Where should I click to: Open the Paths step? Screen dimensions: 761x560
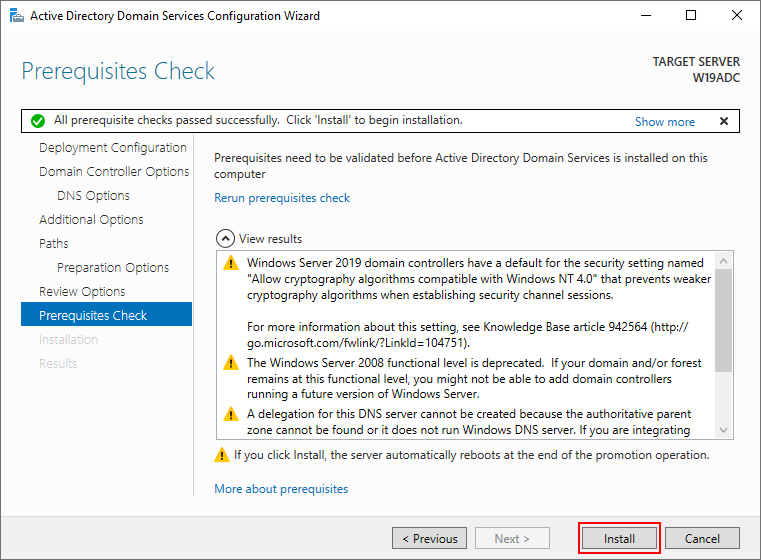pyautogui.click(x=54, y=243)
